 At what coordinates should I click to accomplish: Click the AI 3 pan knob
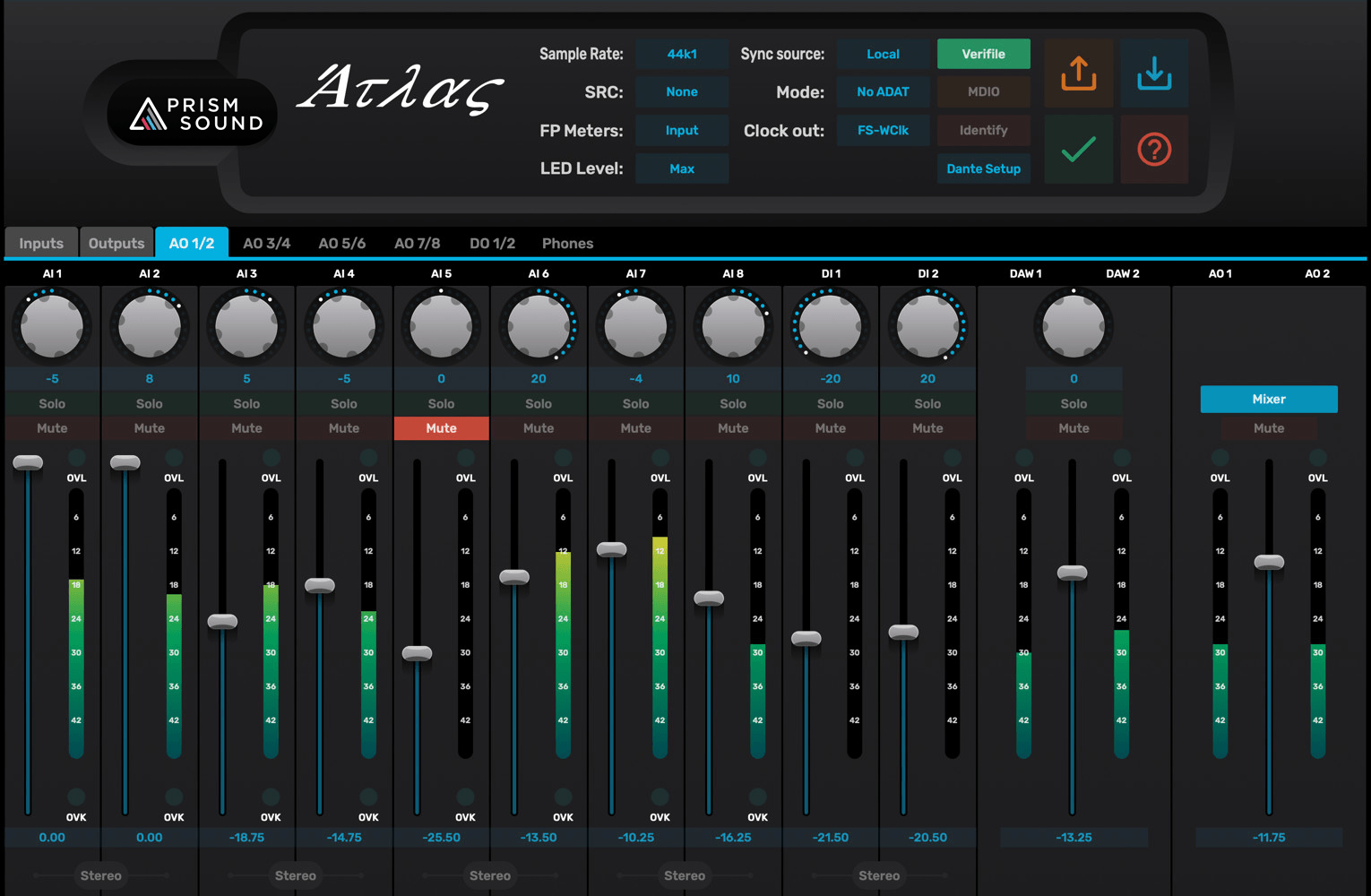tap(246, 326)
